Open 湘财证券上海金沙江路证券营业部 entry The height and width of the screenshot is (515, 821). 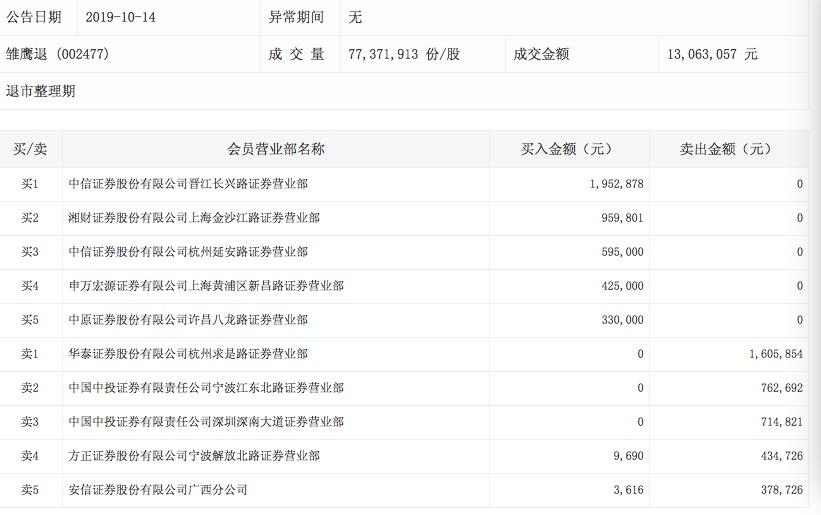coord(194,218)
